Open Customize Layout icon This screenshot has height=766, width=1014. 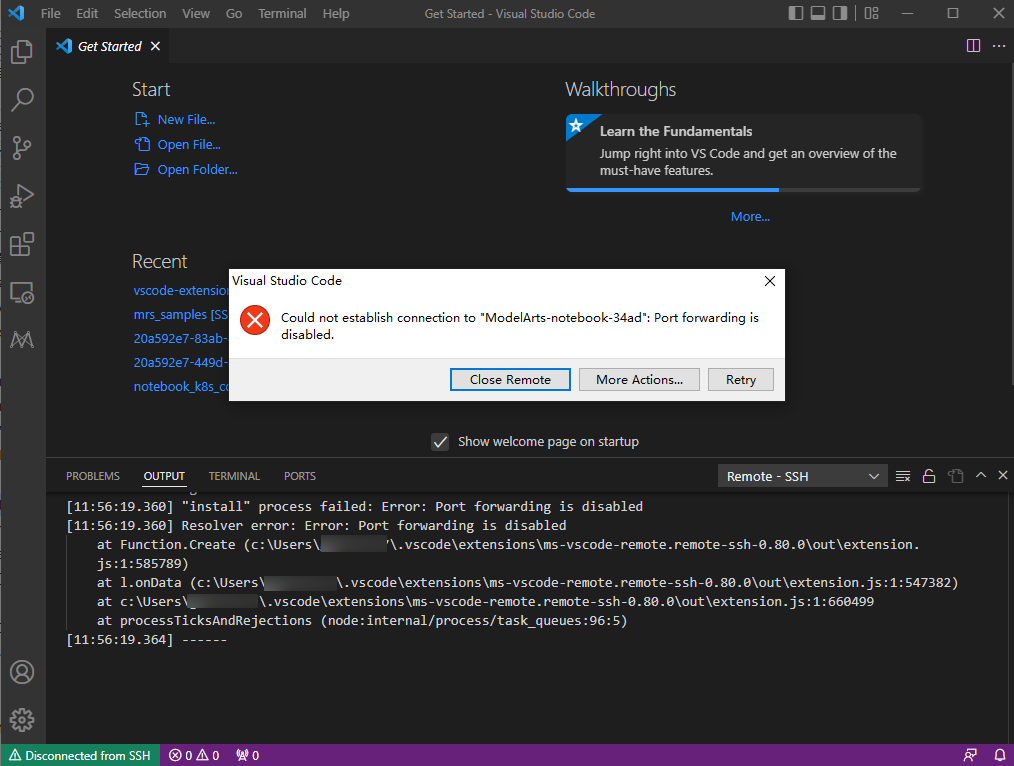tap(872, 13)
